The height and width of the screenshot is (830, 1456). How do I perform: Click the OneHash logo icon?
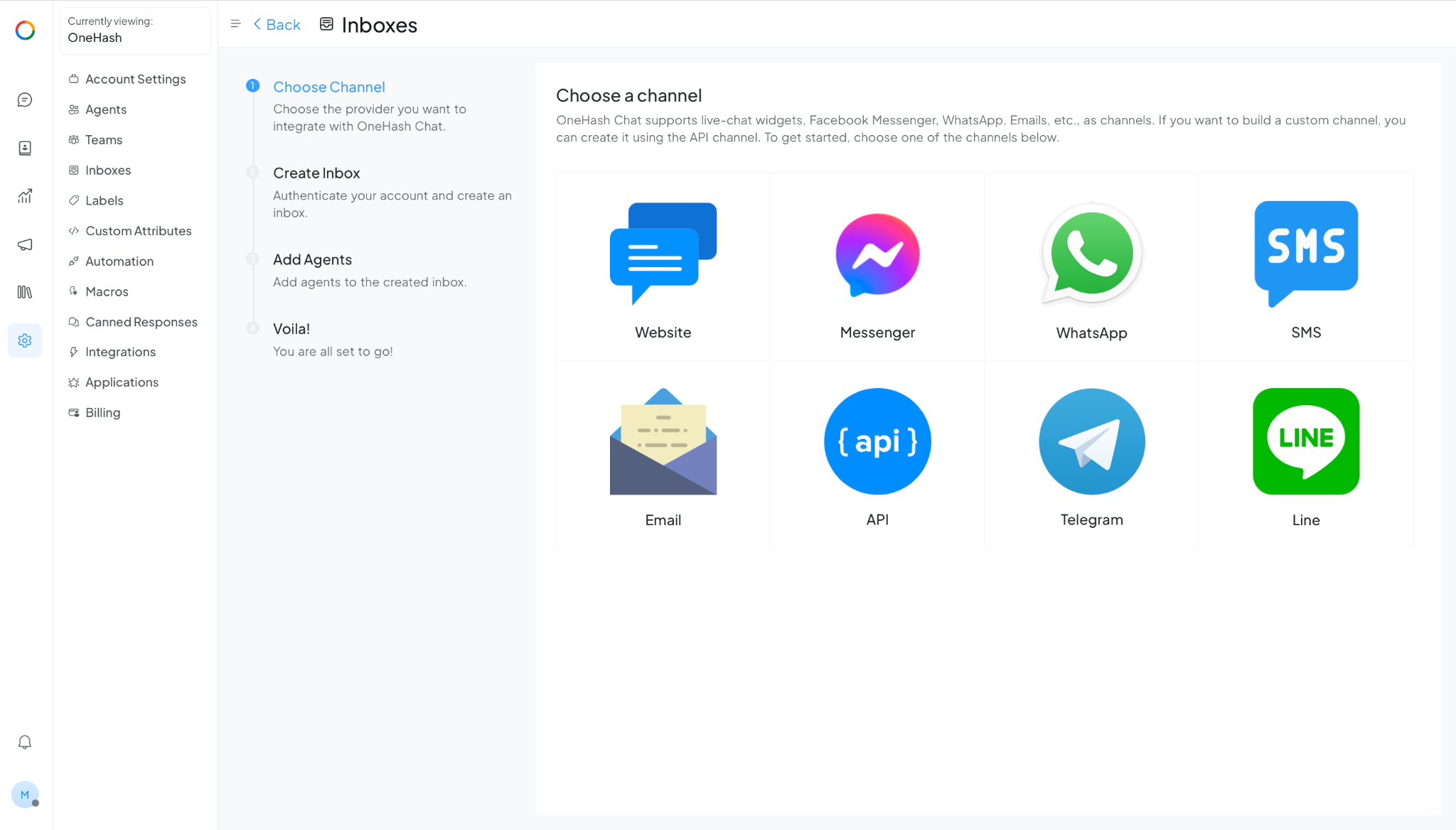(x=25, y=31)
